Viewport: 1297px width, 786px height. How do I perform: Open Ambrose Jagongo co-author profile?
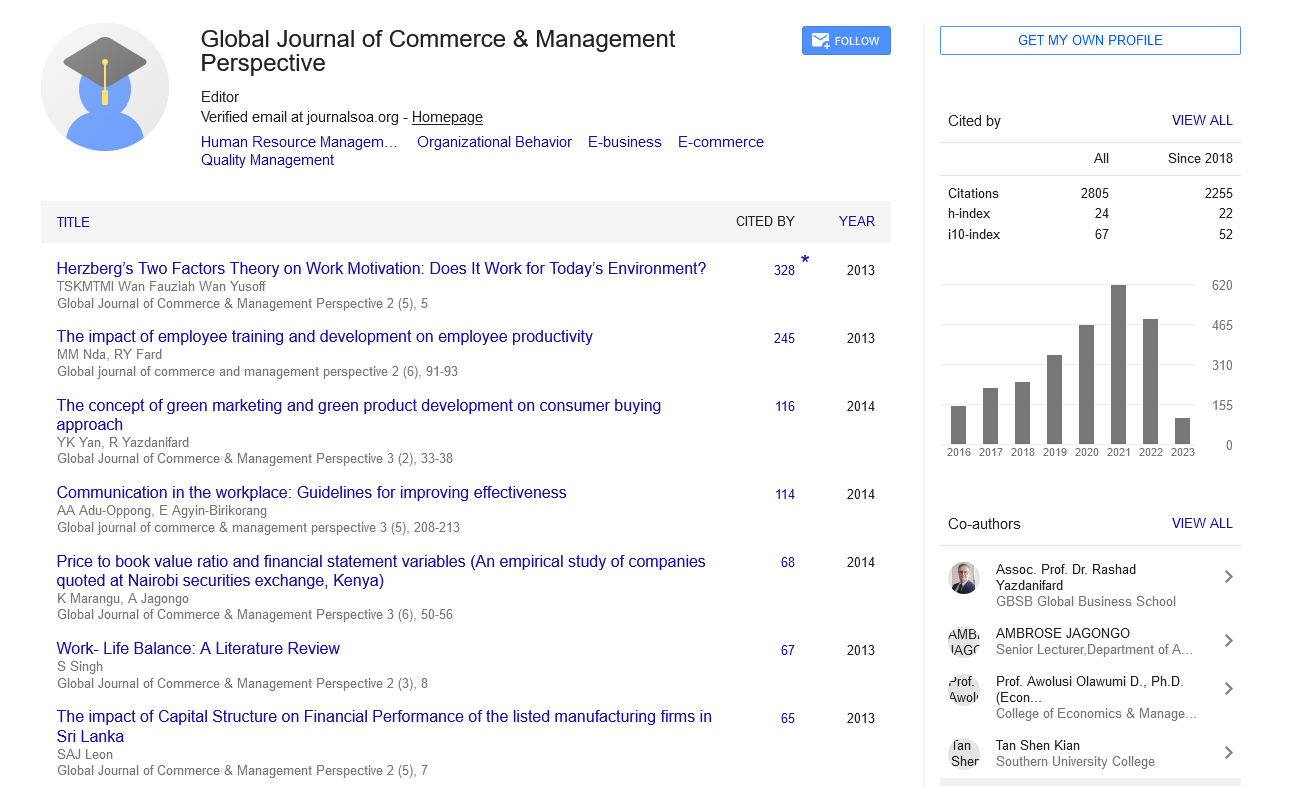(1063, 634)
